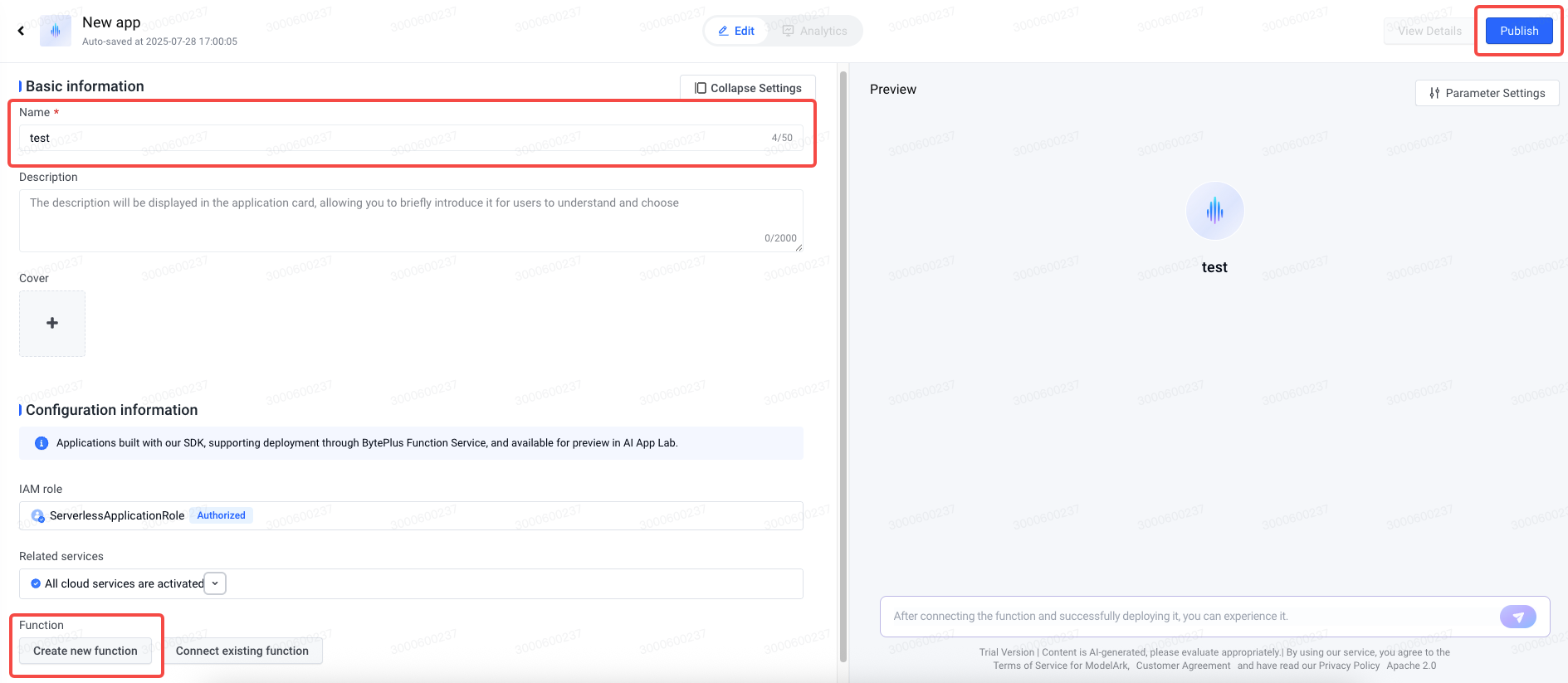Open the IAM role ServerlessApplicationRole field
Screen dimensions: 1568x683
click(x=411, y=515)
